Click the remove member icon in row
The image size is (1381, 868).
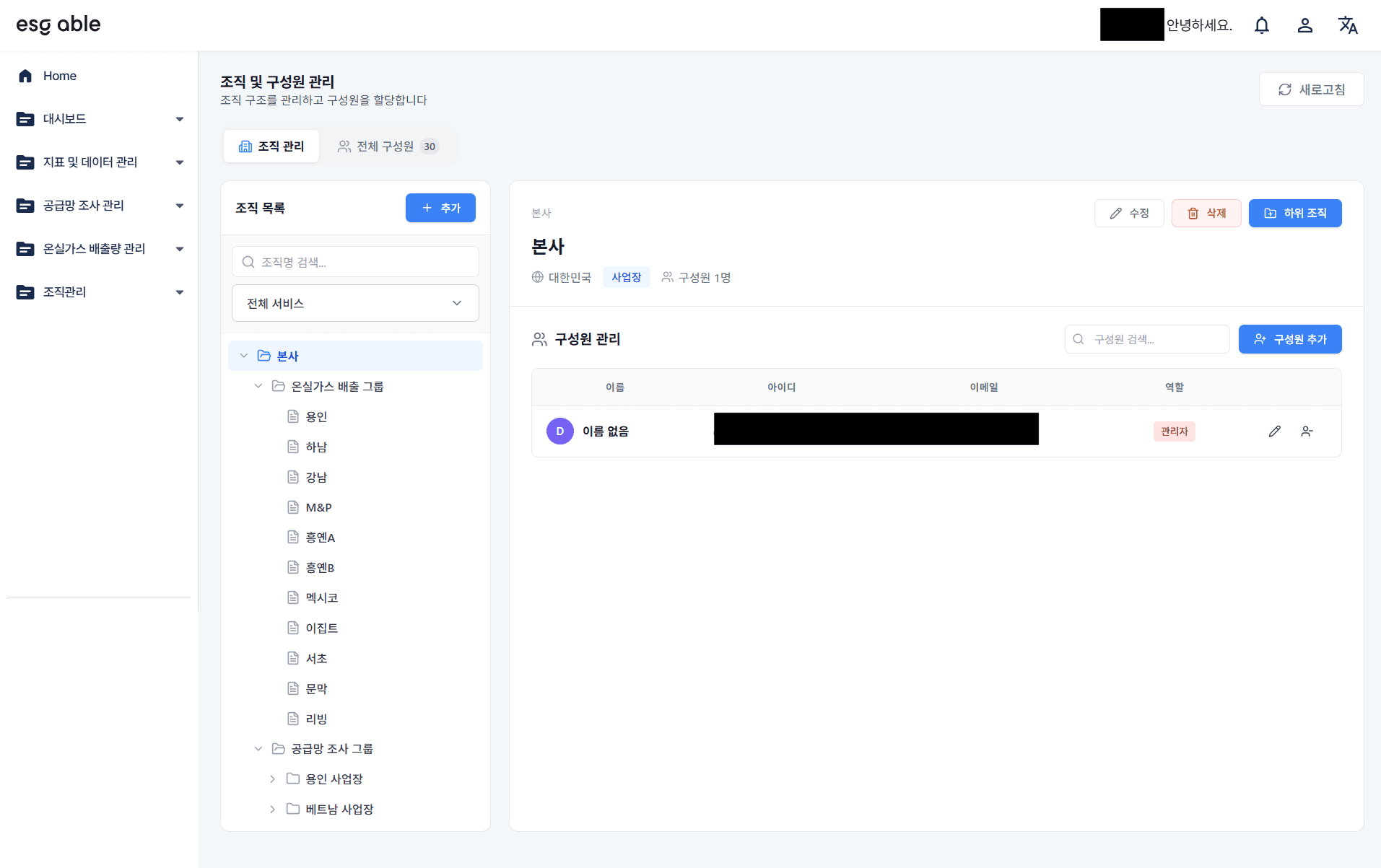(x=1307, y=431)
